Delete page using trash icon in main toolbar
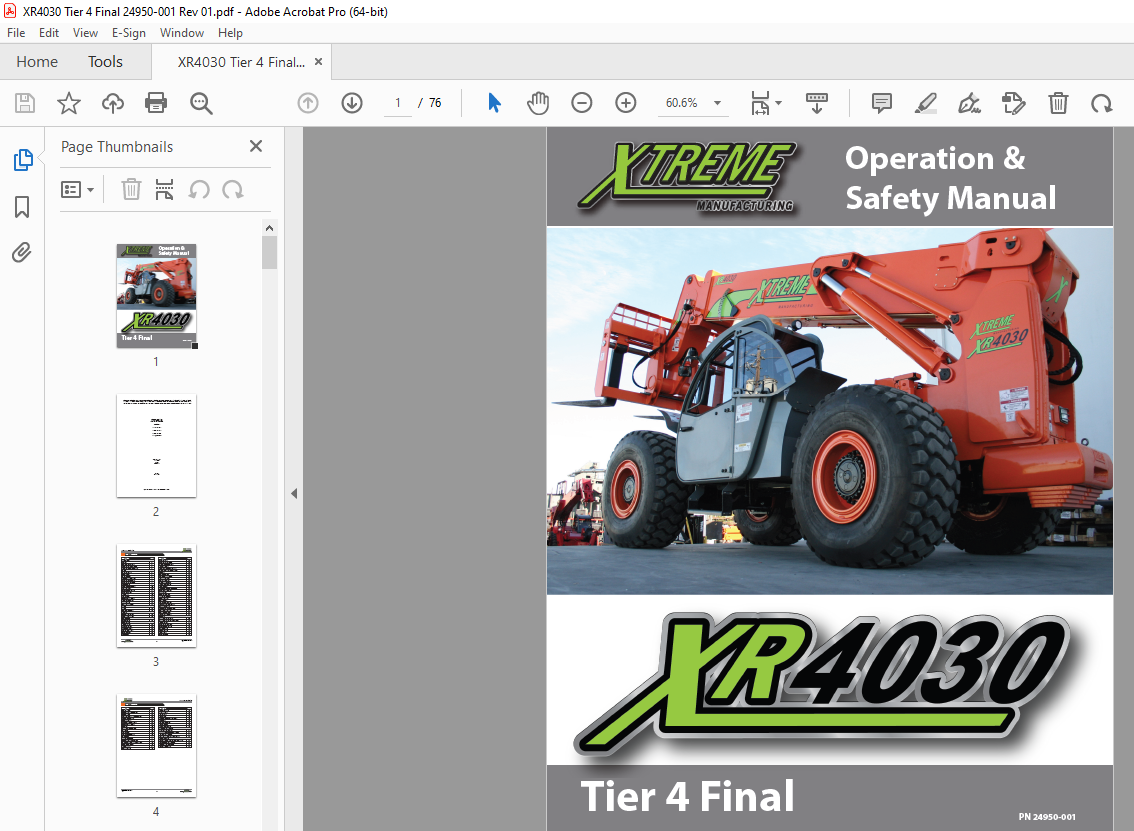The width and height of the screenshot is (1134, 831). tap(1058, 103)
